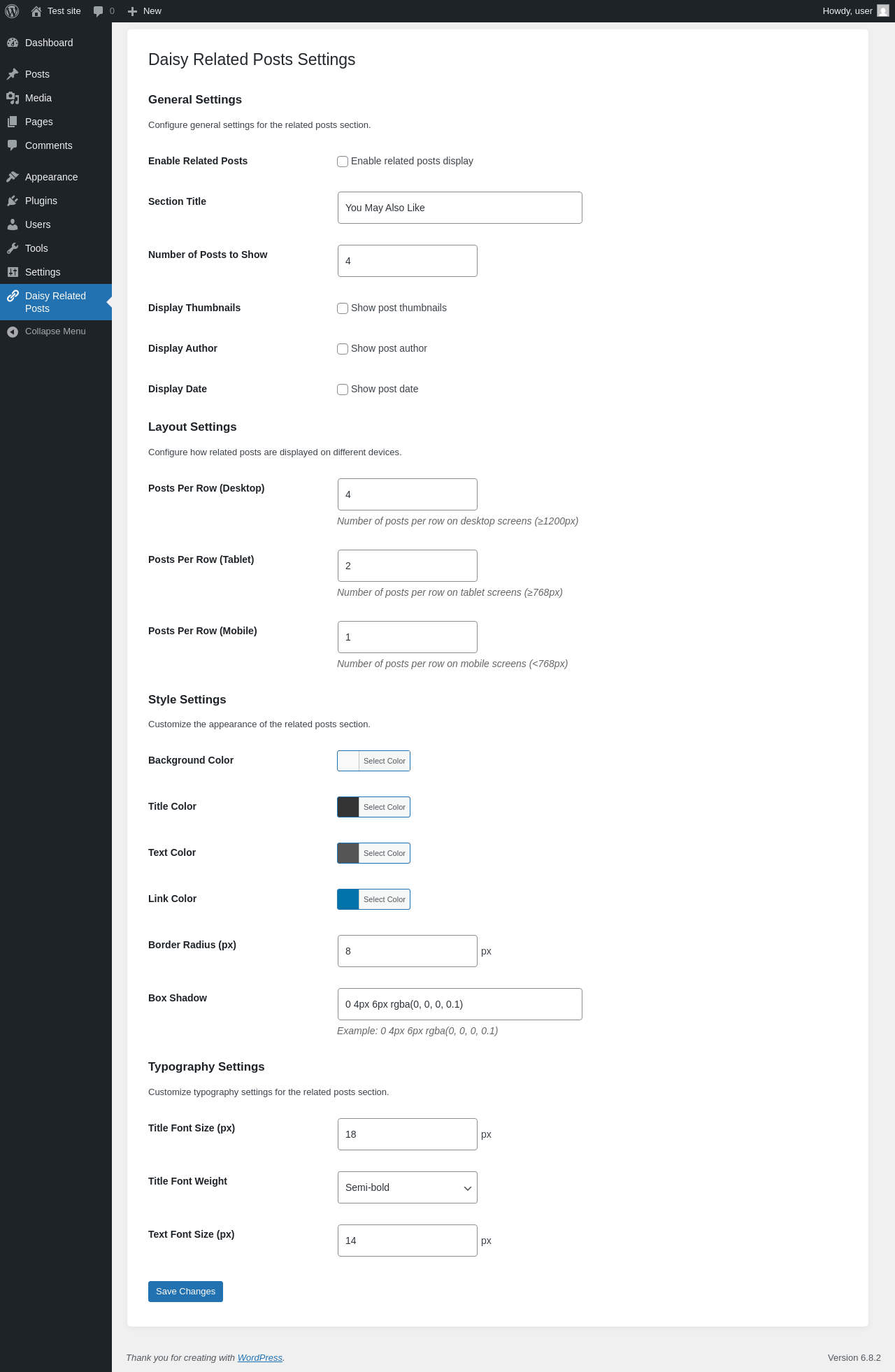Image resolution: width=895 pixels, height=1372 pixels.
Task: Enable related posts display checkbox
Action: (343, 162)
